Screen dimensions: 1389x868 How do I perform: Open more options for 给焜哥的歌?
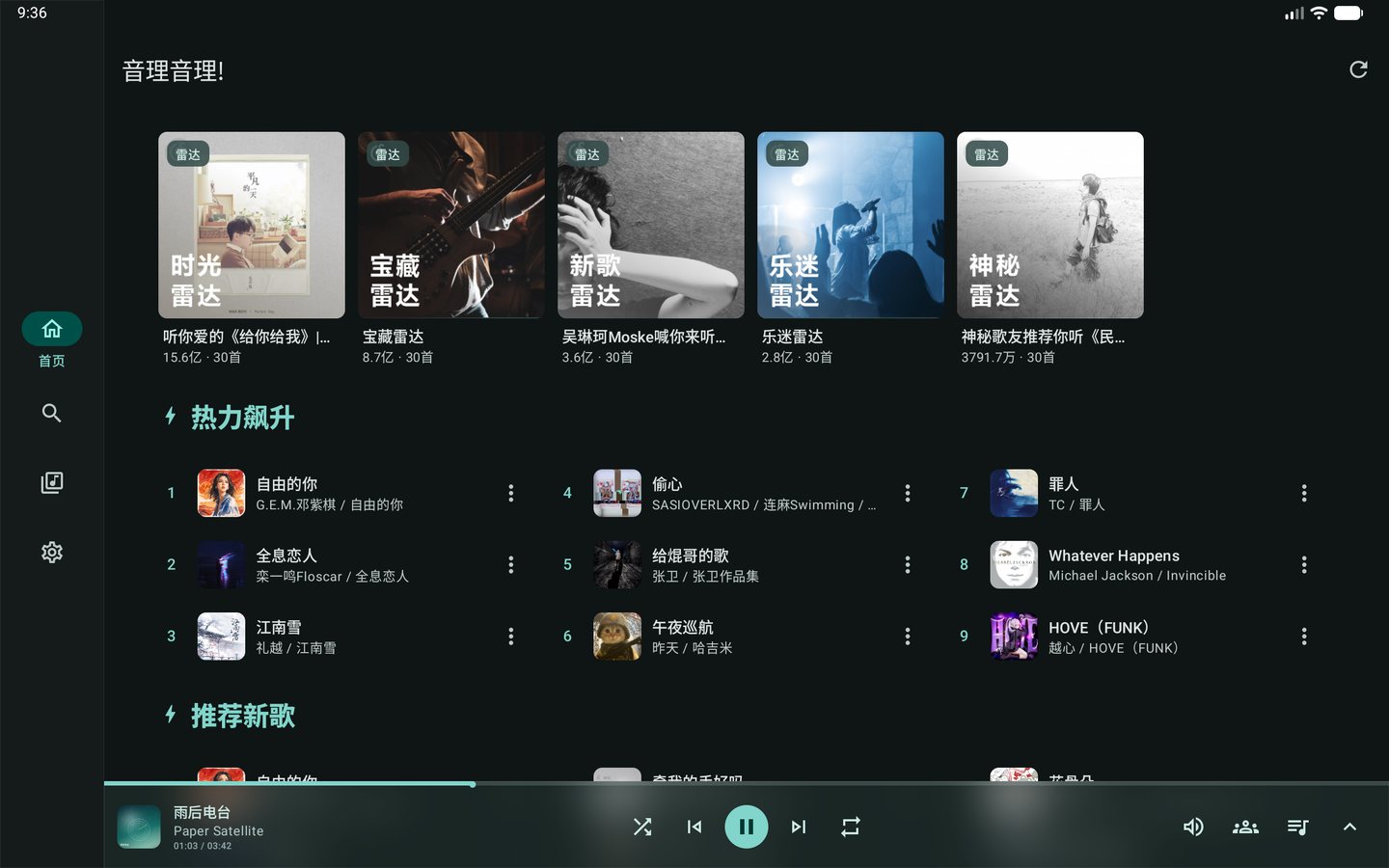[x=908, y=564]
